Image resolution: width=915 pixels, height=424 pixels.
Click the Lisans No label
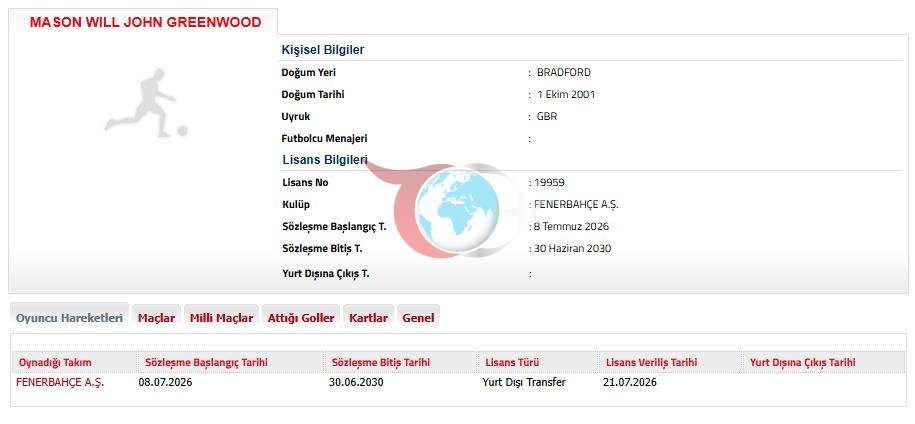click(x=305, y=183)
